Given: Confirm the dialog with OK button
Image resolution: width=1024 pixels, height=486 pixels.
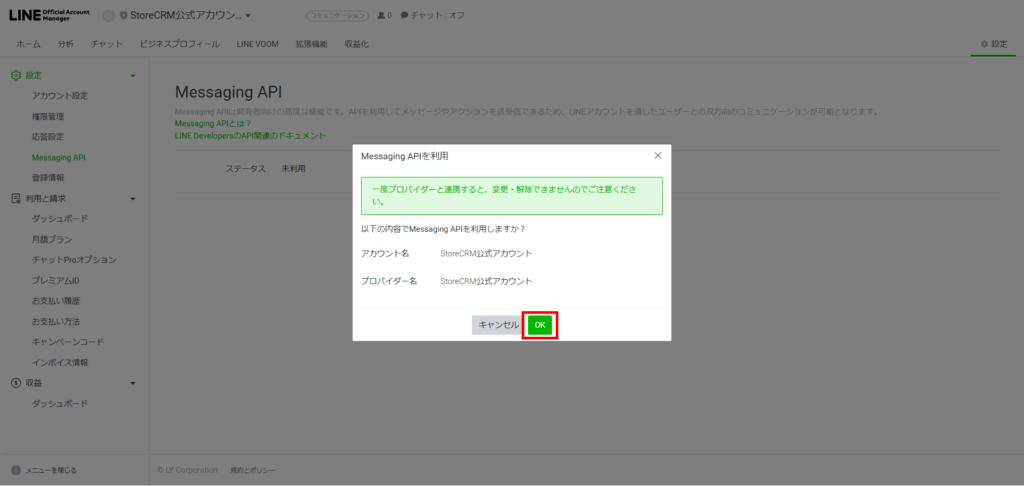Looking at the screenshot, I should [539, 325].
